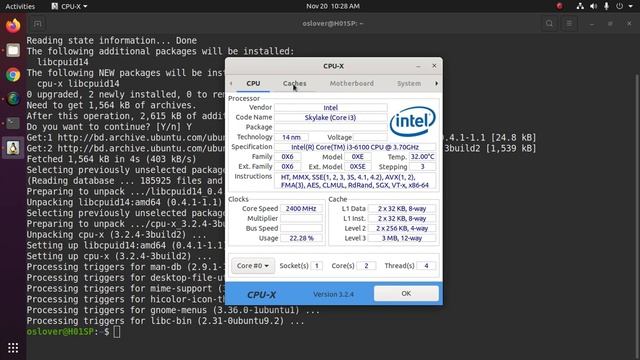Screen dimensions: 640x360
Task: Click the empty Package field
Action: [331, 127]
